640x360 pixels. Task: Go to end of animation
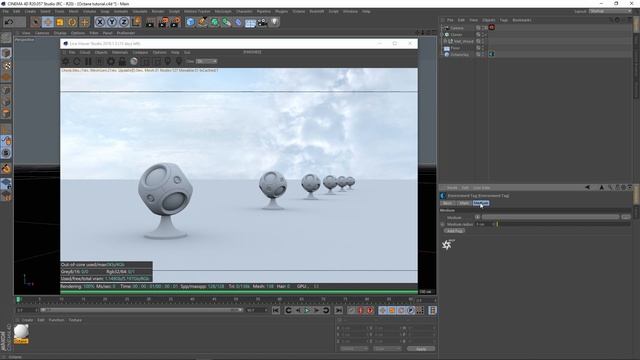(339, 311)
